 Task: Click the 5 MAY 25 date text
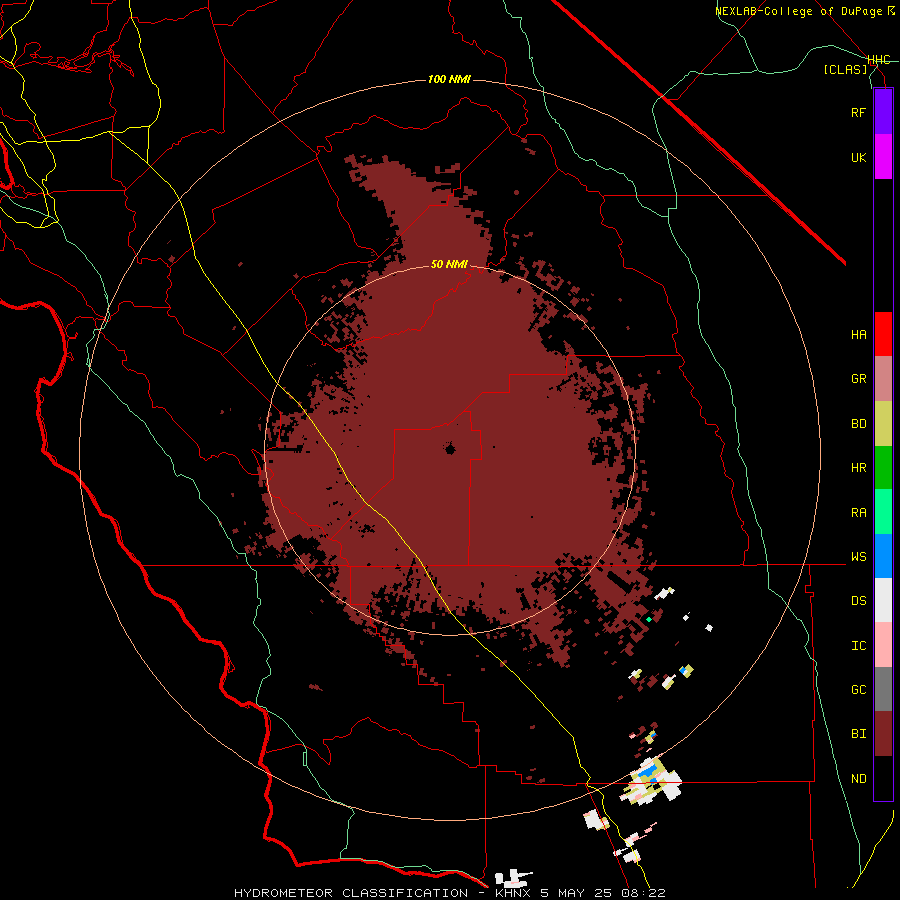(576, 893)
